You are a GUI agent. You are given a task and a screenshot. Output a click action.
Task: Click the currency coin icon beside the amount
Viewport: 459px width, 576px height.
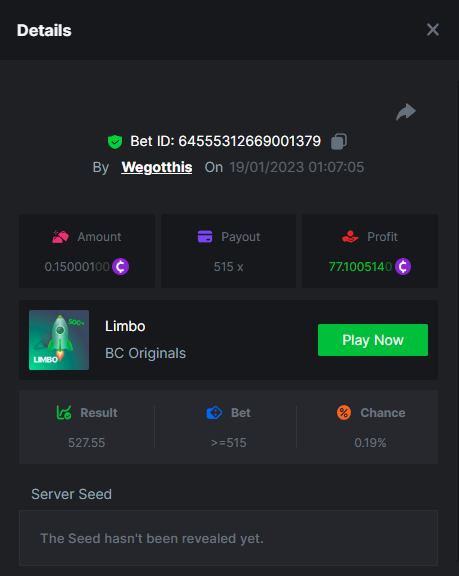(120, 266)
